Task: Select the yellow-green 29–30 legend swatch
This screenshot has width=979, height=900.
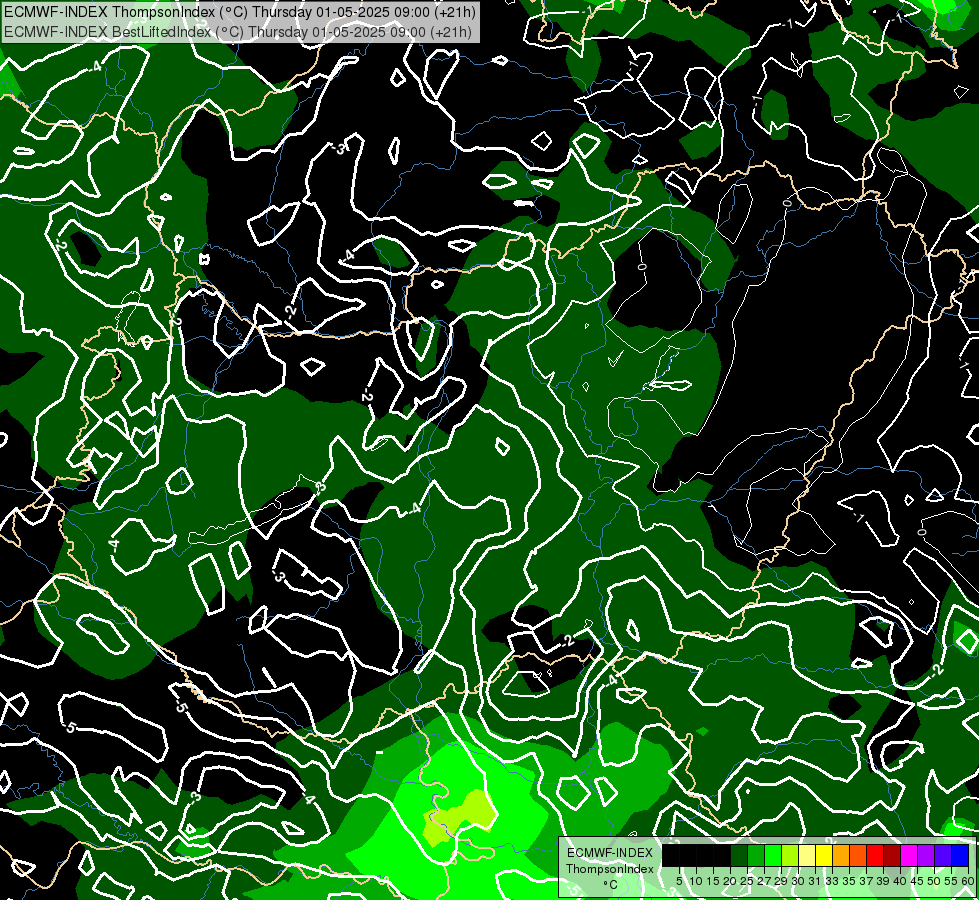Action: [x=790, y=855]
